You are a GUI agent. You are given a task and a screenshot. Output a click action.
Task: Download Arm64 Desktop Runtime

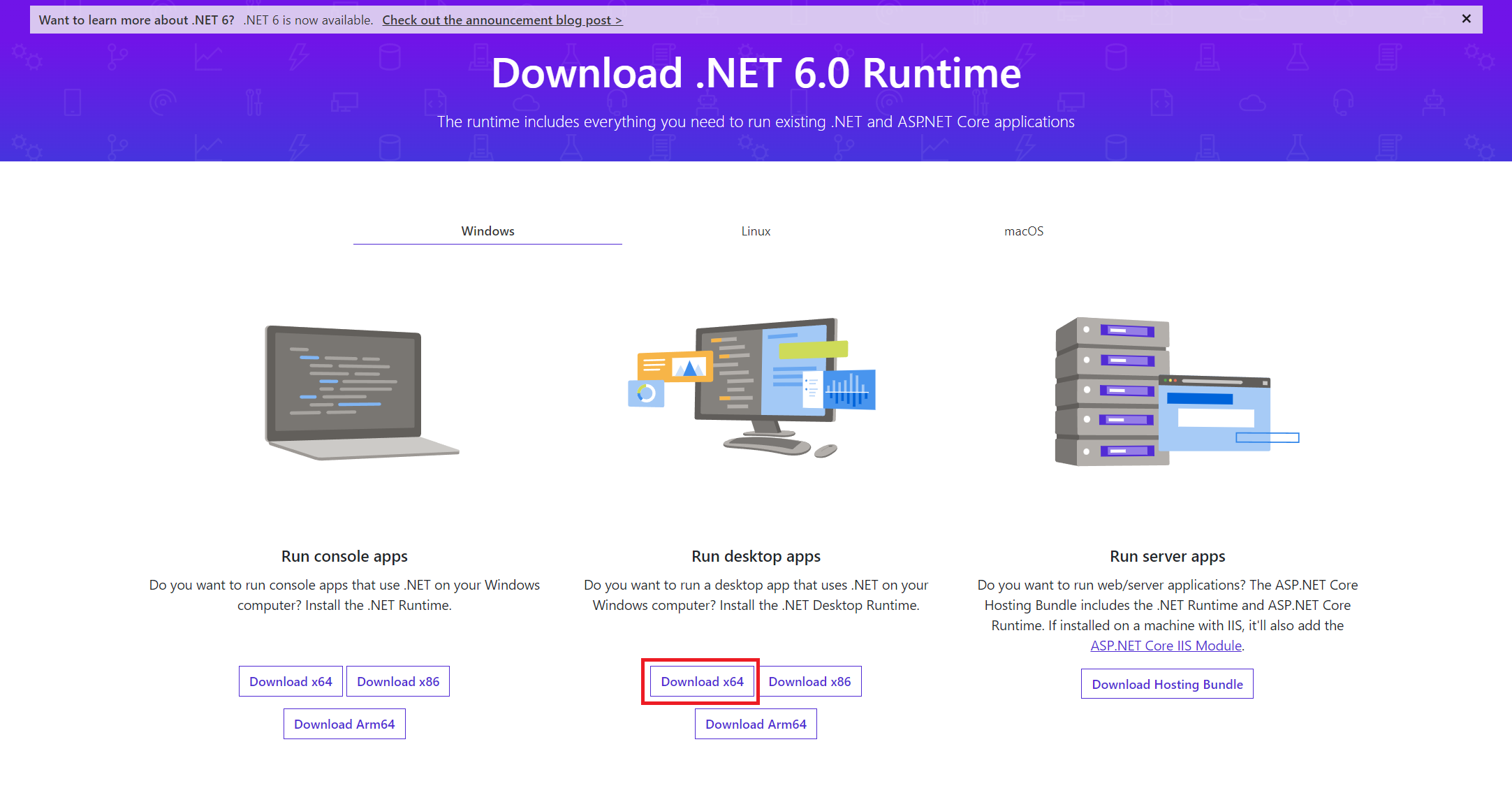tap(756, 724)
